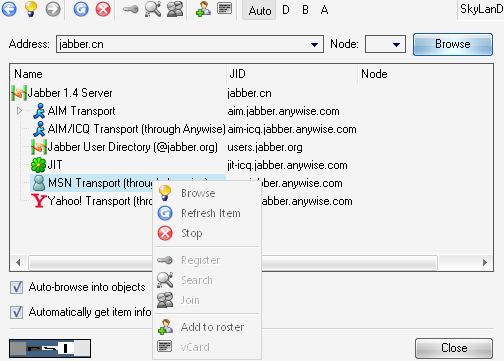The width and height of the screenshot is (504, 361).
Task: Click the horizontal scrollbar thumb
Action: [x=233, y=263]
